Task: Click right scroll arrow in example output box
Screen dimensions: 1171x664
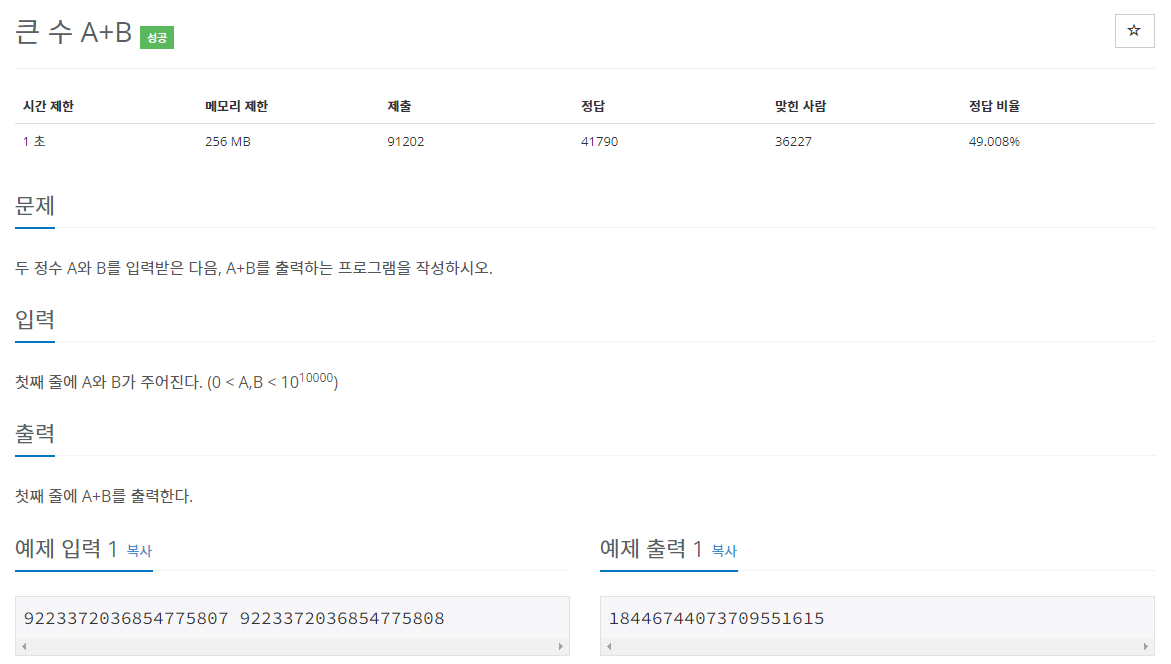Action: click(1146, 646)
